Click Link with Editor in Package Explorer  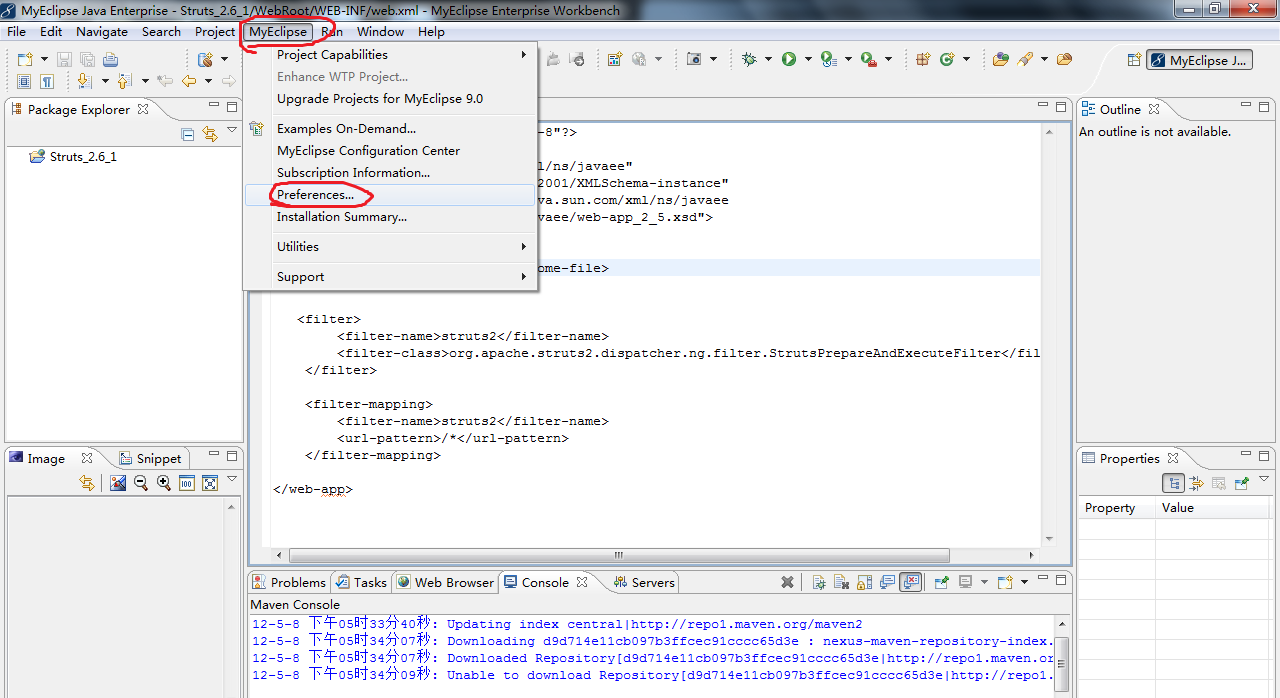click(210, 133)
